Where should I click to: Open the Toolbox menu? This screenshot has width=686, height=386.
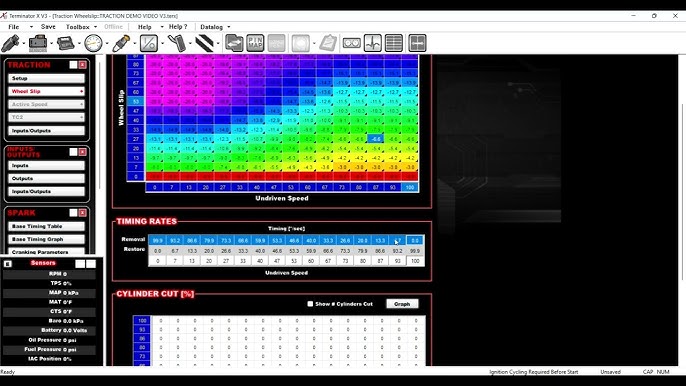[x=77, y=27]
